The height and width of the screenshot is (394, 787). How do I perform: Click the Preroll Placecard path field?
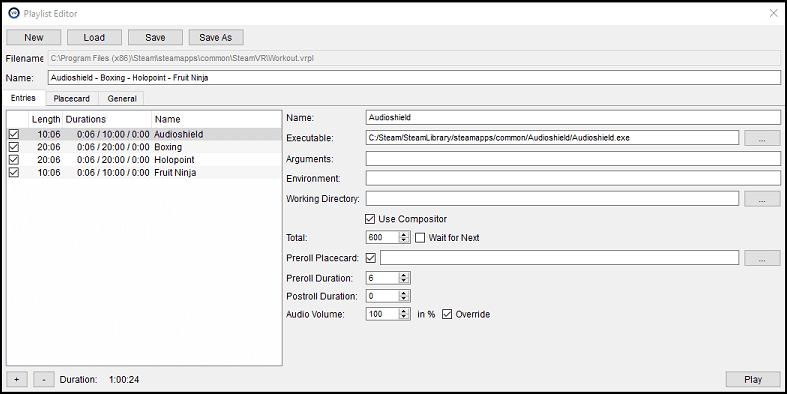point(559,258)
